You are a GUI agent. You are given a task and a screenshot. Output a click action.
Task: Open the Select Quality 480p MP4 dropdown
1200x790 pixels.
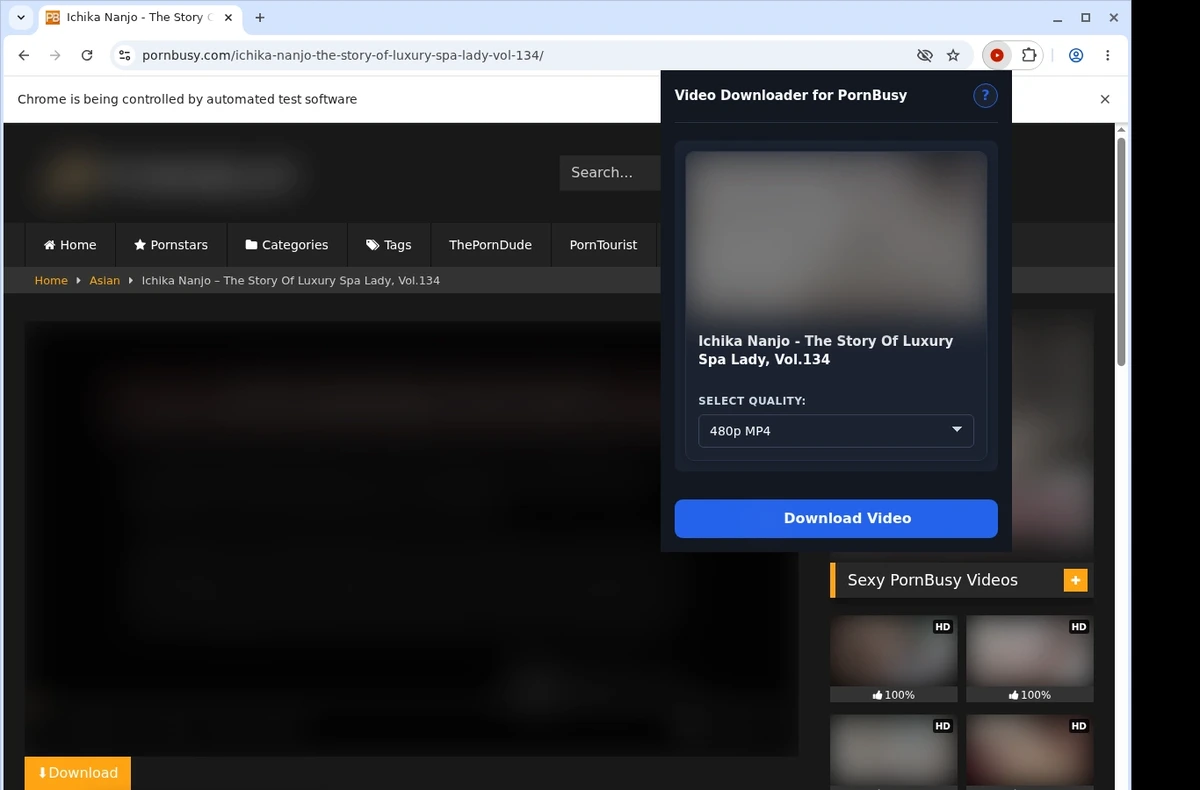836,431
